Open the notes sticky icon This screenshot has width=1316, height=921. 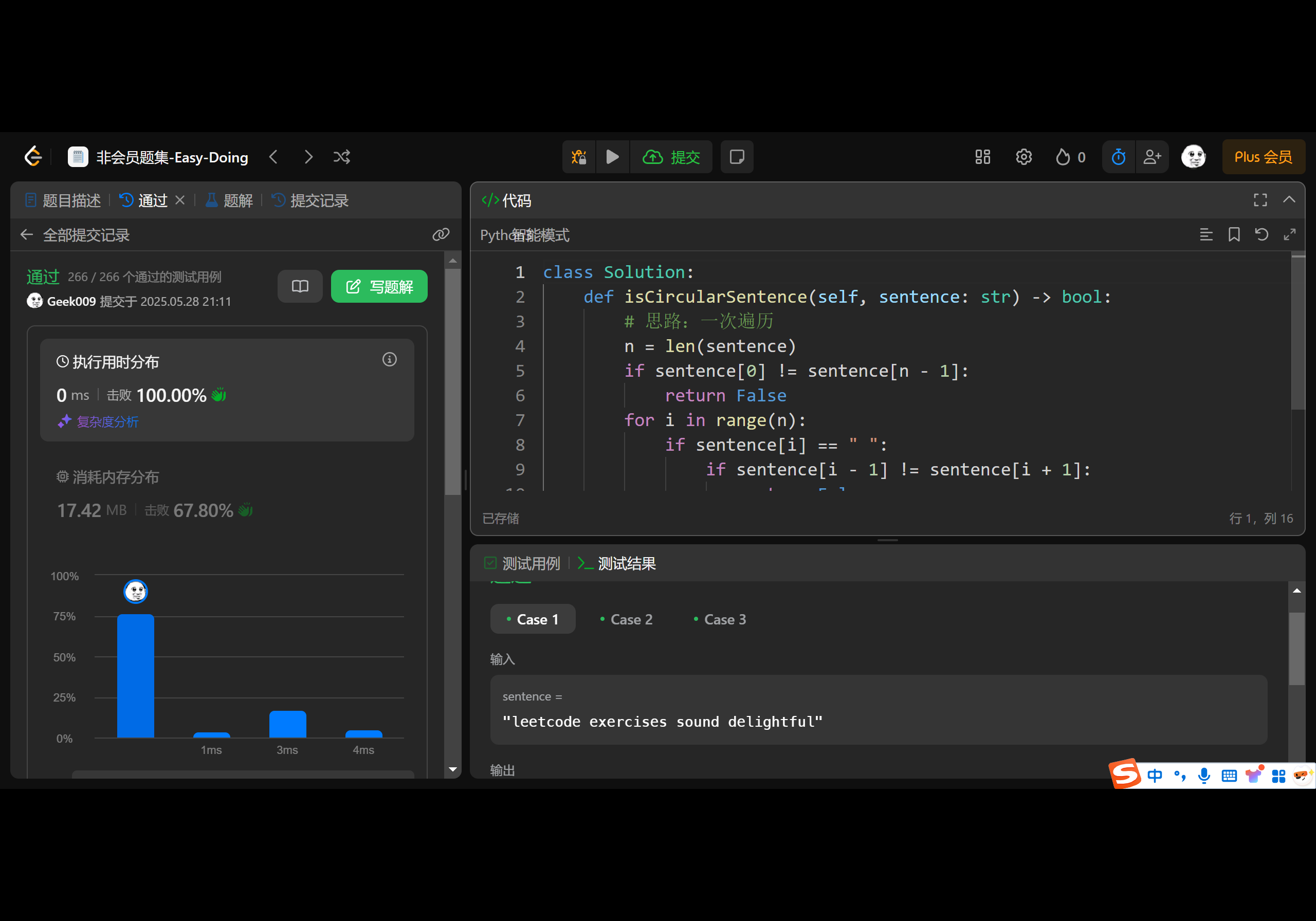pyautogui.click(x=737, y=157)
